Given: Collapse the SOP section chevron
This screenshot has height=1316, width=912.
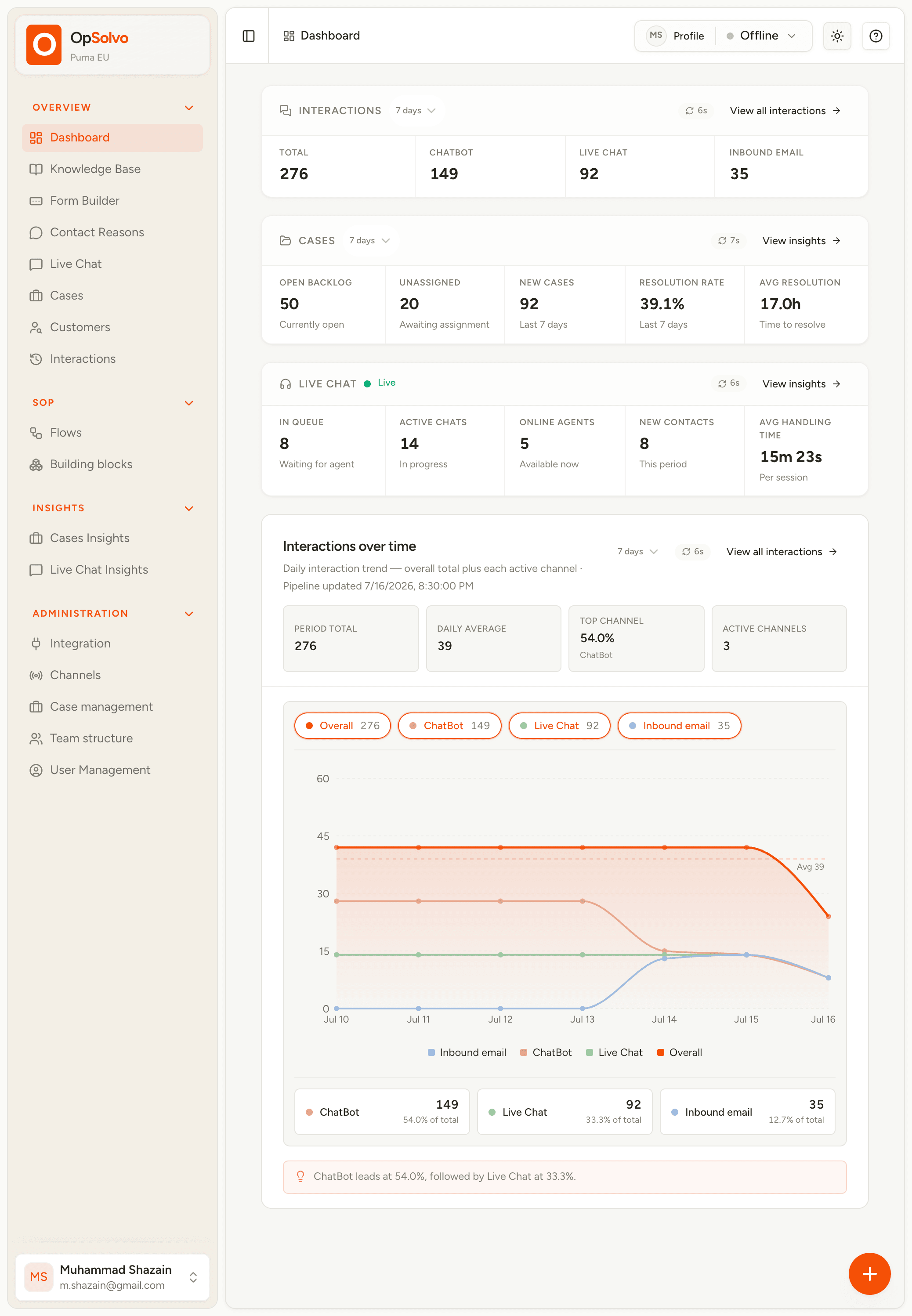Looking at the screenshot, I should click(189, 403).
